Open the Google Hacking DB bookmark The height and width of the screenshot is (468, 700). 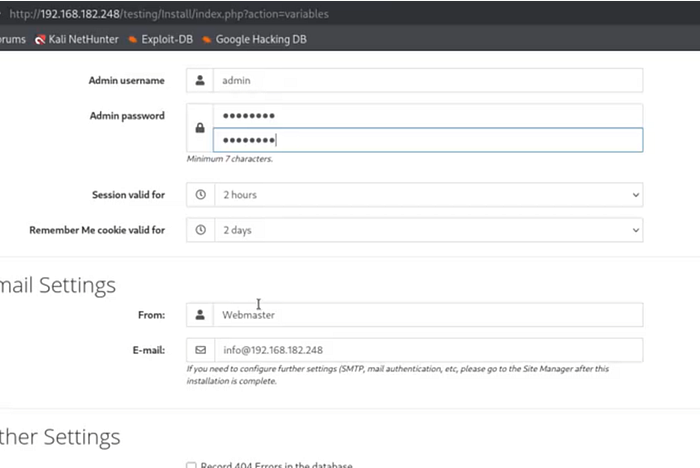pyautogui.click(x=254, y=40)
